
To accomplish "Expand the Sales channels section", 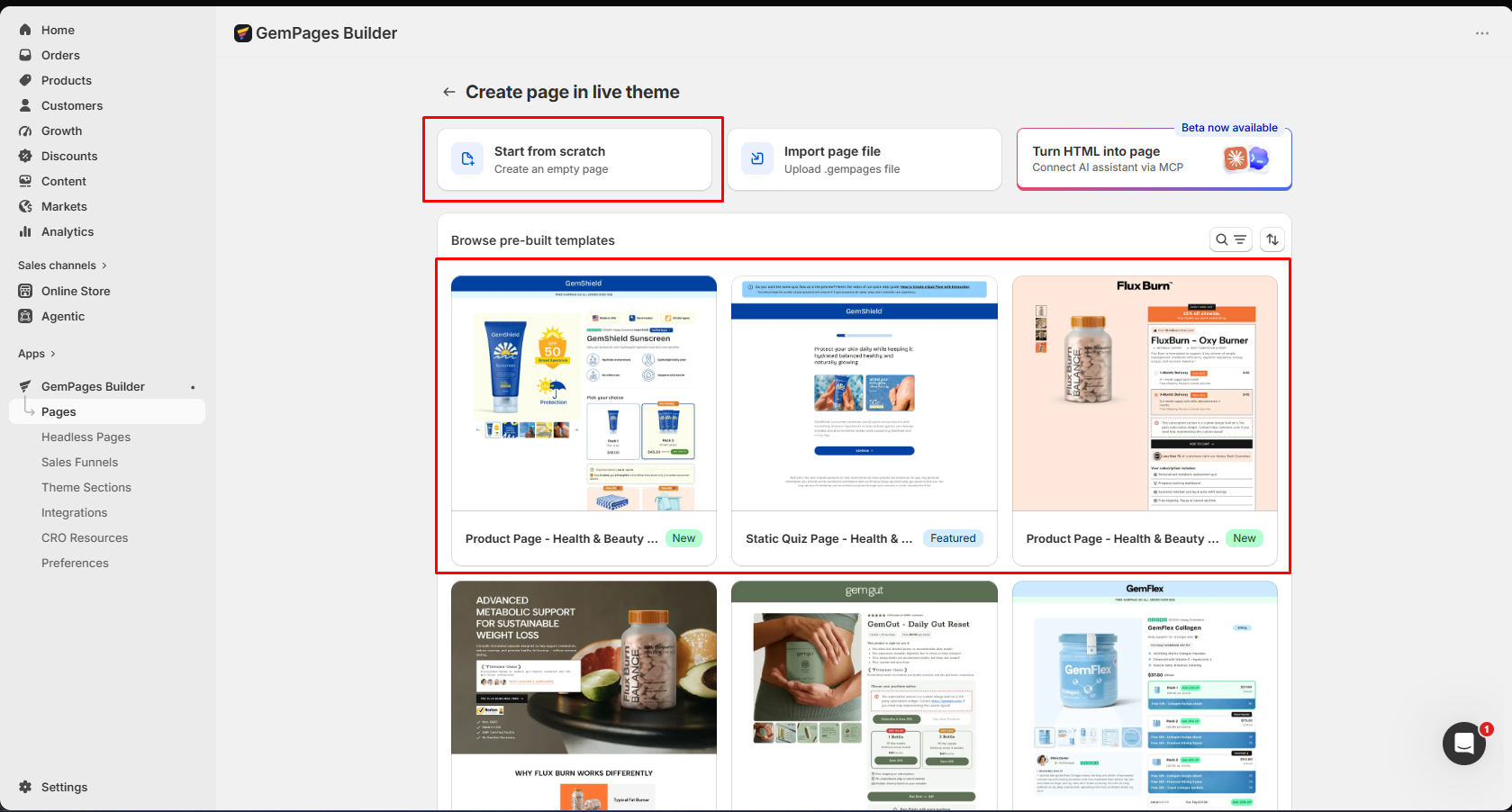I will click(63, 266).
